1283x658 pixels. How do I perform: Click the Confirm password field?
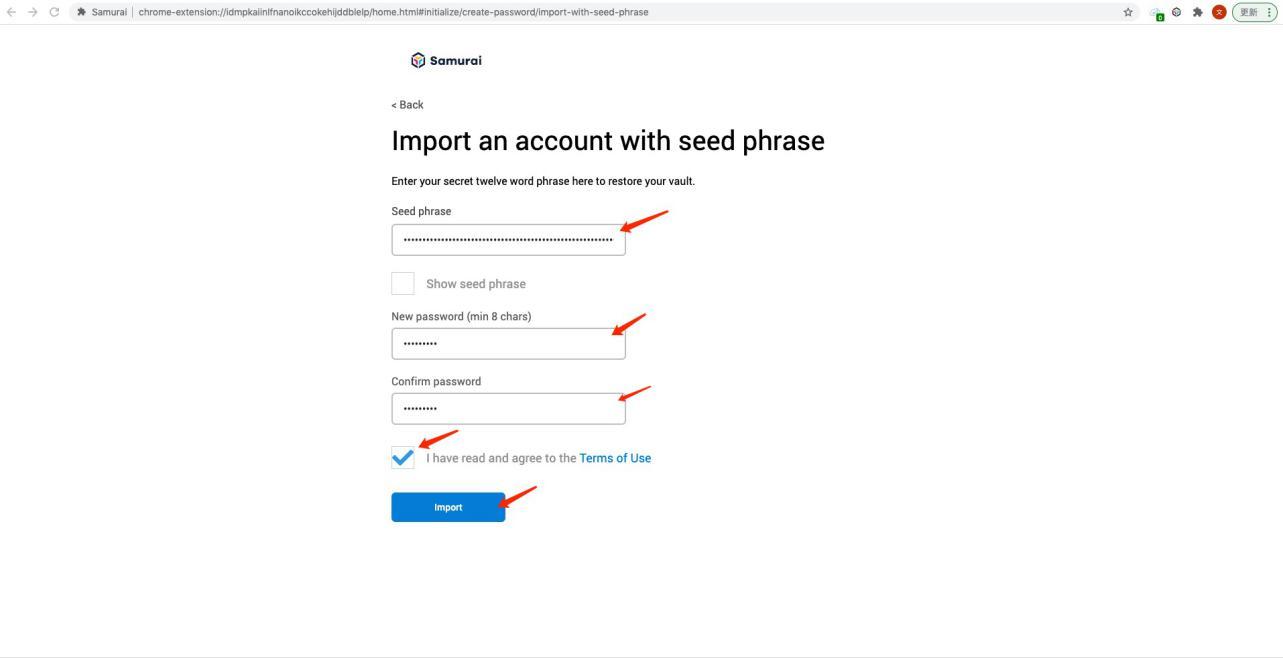tap(508, 409)
